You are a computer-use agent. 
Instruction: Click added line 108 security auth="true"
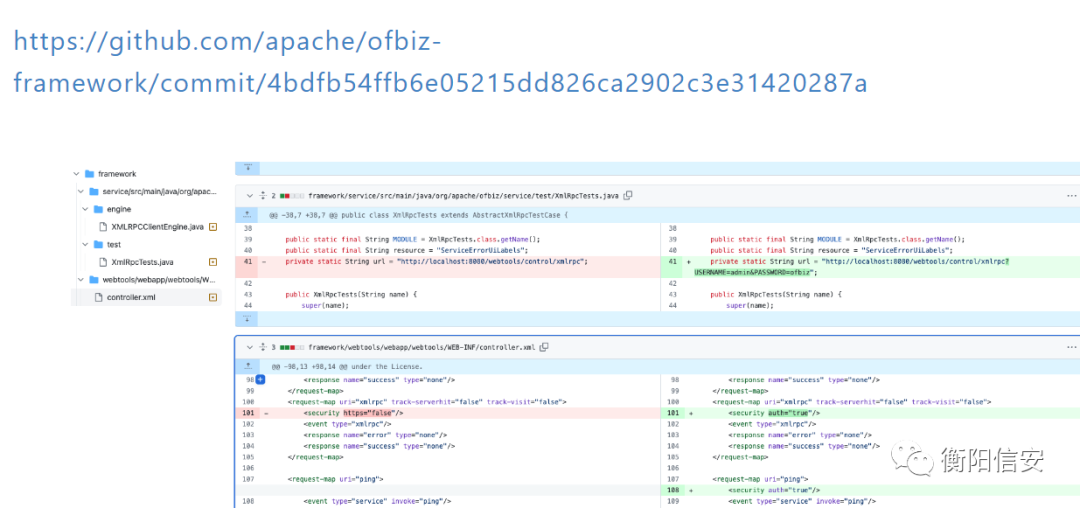coord(870,490)
